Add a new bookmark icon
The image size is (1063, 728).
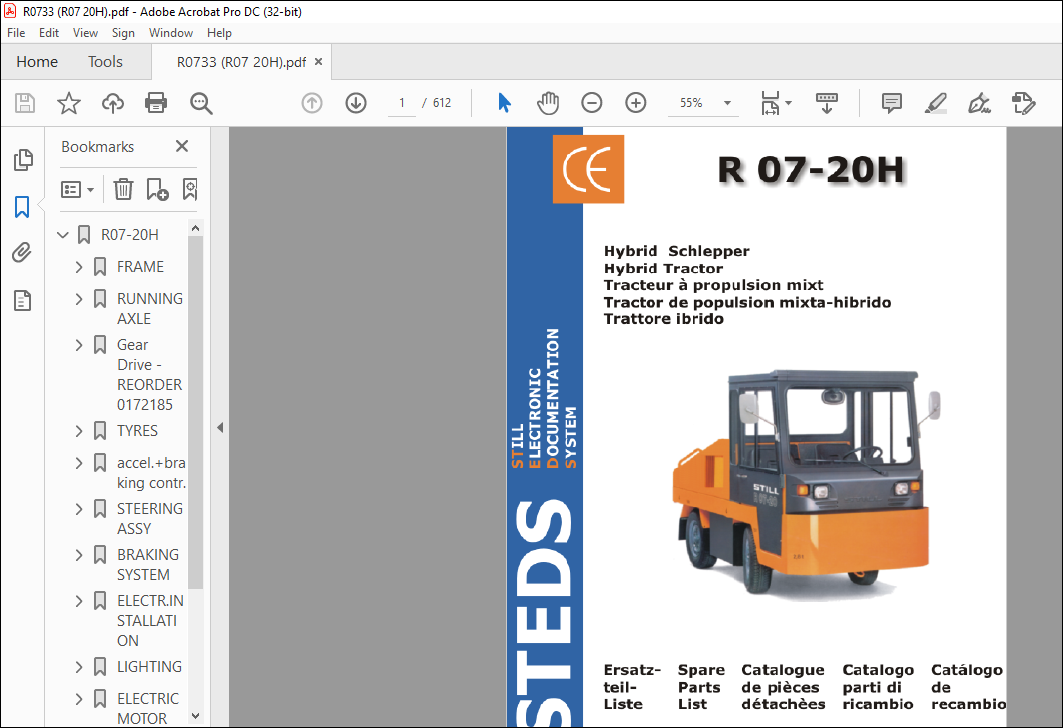pos(157,189)
